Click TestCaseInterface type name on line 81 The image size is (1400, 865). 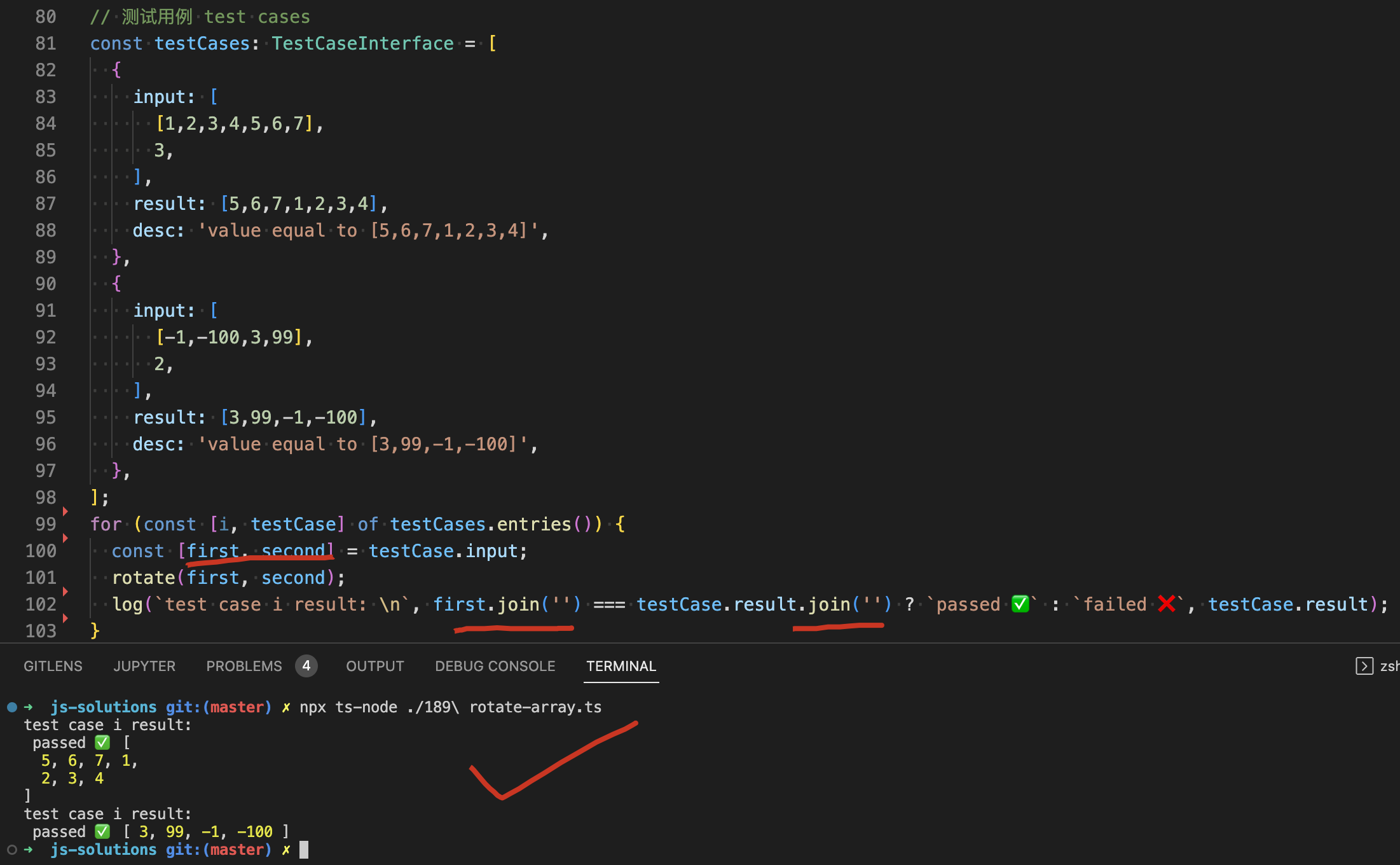pyautogui.click(x=362, y=43)
